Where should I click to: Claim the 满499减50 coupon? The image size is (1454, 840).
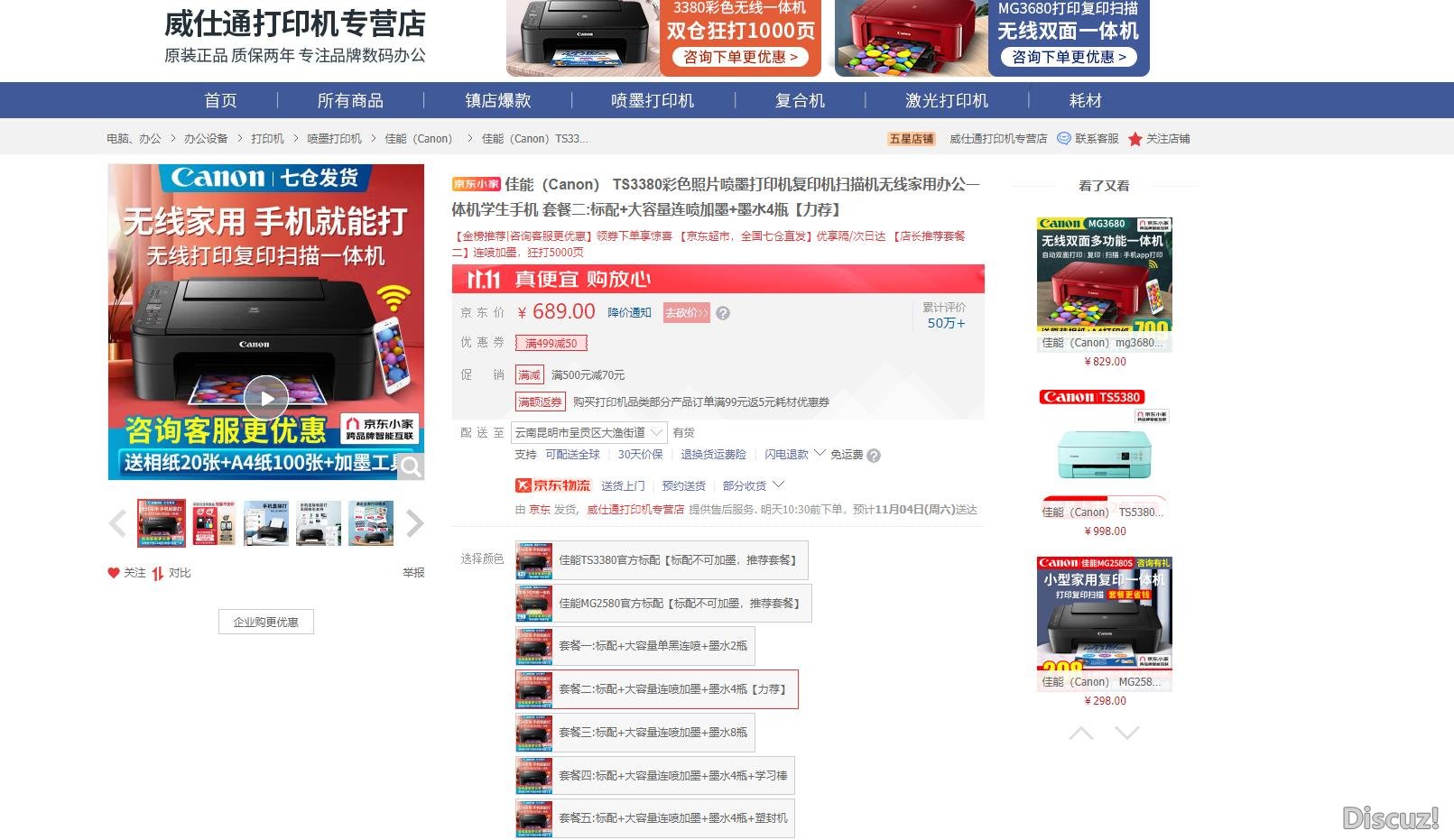click(x=551, y=343)
